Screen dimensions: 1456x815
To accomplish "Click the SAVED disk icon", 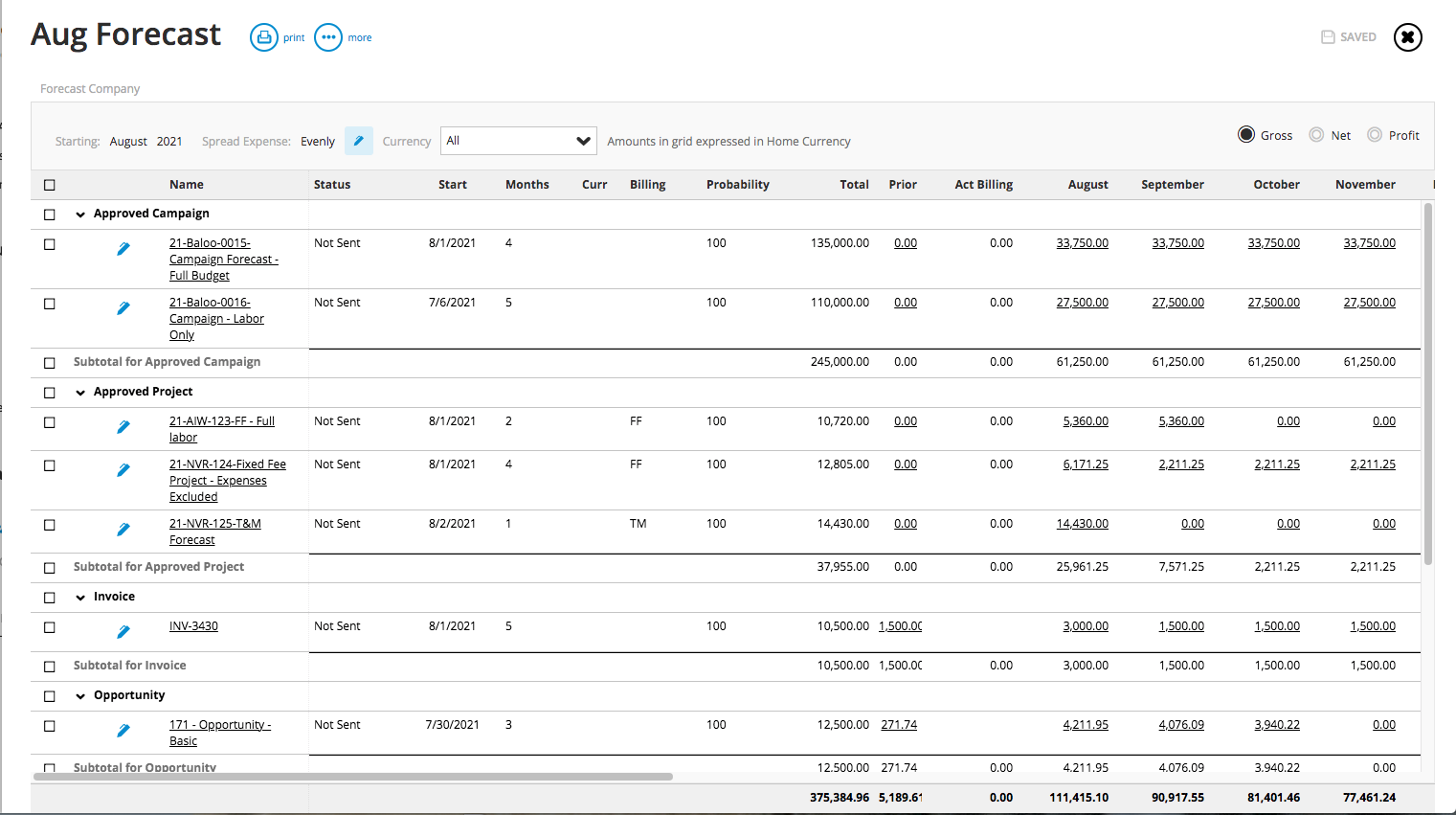I will pos(1328,37).
